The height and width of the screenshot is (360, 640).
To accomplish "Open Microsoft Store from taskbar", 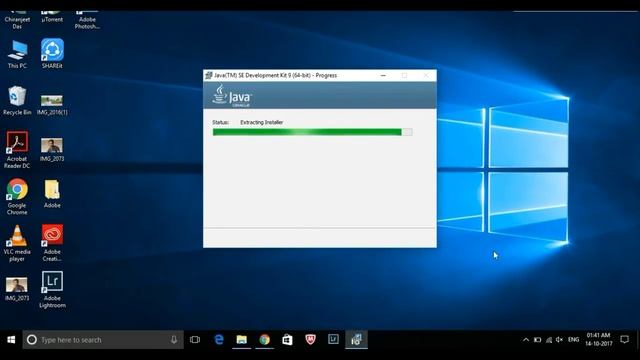I will coord(287,340).
